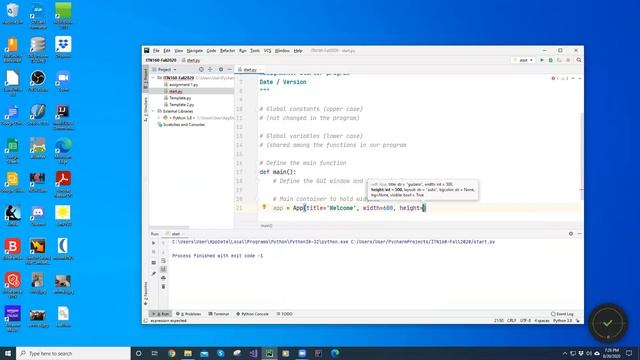Open the VCS menu
The height and width of the screenshot is (360, 640).
[267, 51]
